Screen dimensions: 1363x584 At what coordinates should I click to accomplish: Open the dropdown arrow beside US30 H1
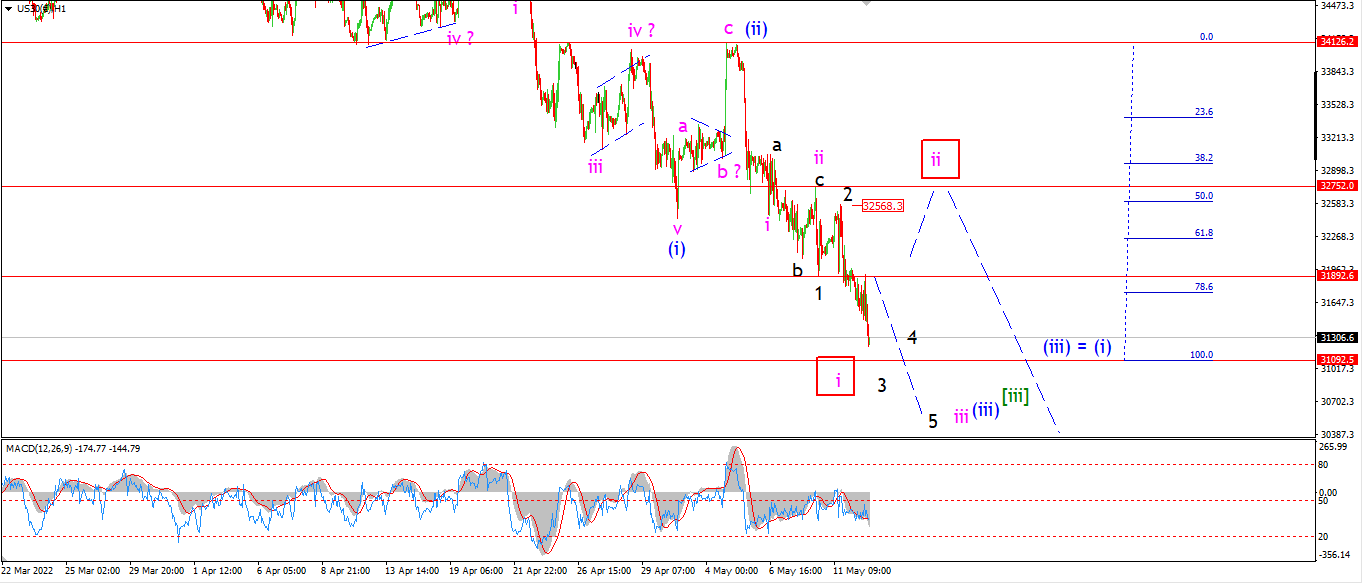tap(7, 9)
